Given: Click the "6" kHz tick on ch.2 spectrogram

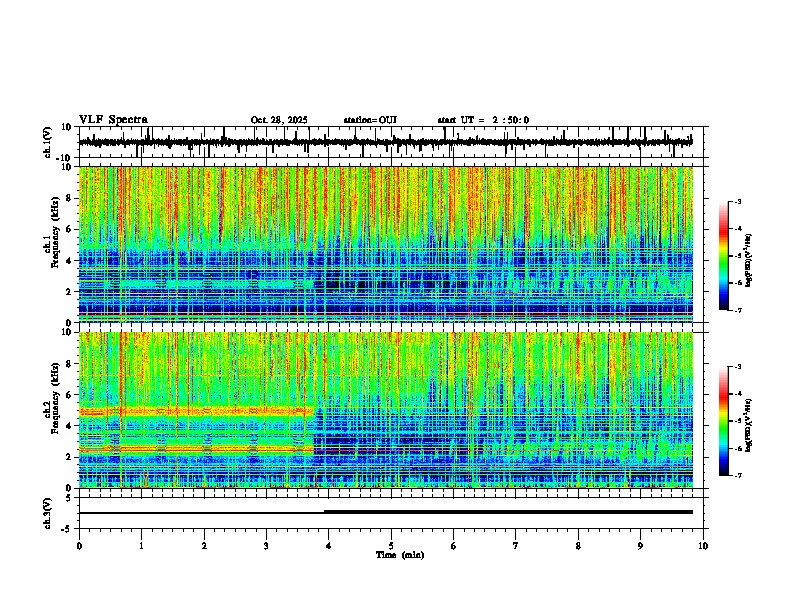Looking at the screenshot, I should click(x=69, y=395).
